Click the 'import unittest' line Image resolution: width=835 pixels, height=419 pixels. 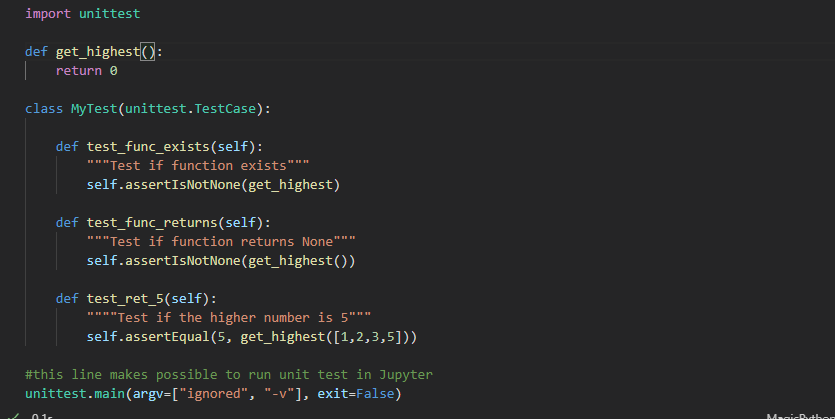tap(83, 13)
